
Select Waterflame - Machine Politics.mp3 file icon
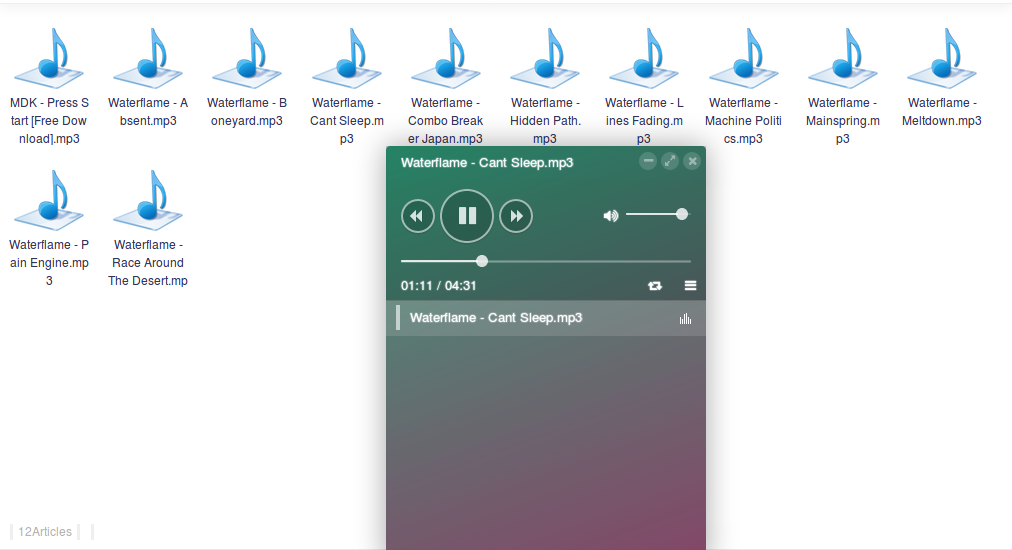click(x=744, y=59)
